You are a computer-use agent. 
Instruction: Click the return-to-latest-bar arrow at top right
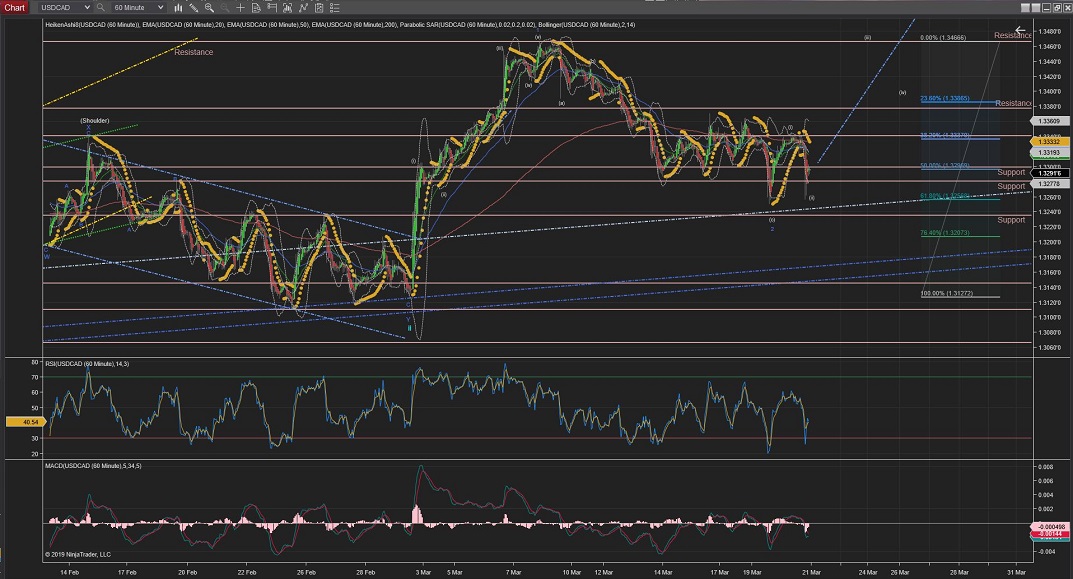[x=1020, y=31]
